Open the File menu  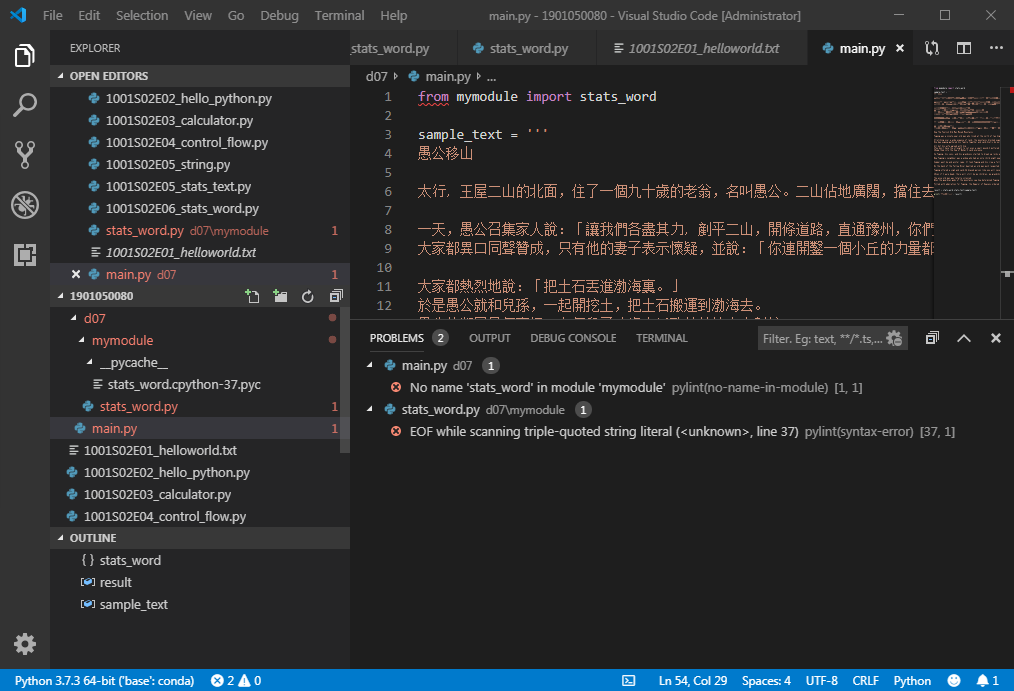[x=52, y=15]
